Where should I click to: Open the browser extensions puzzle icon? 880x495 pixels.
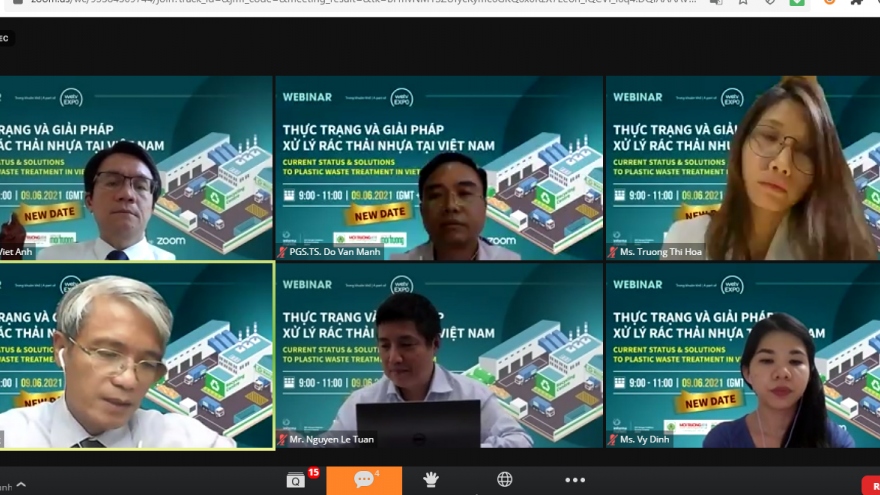(857, 3)
